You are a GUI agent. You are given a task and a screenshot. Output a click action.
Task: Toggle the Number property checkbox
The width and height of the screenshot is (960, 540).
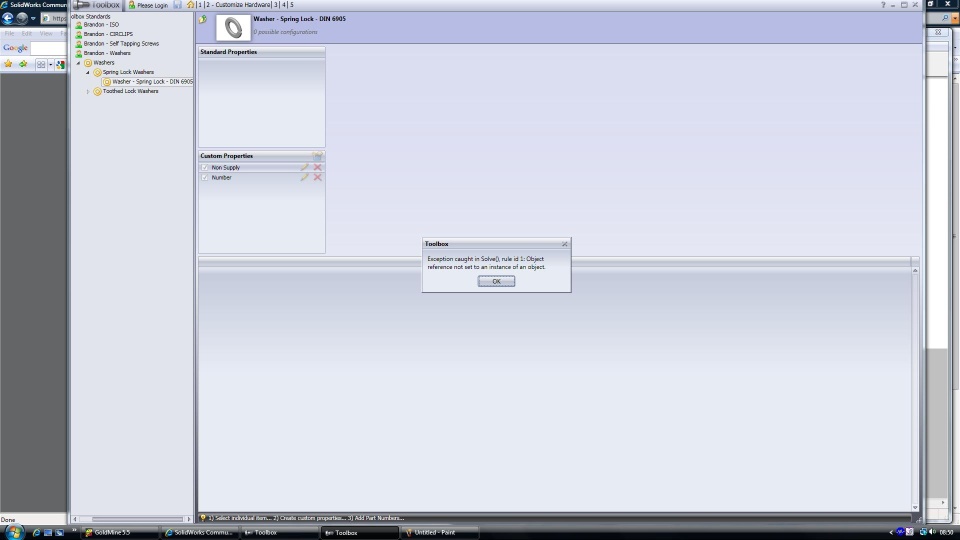pos(204,178)
